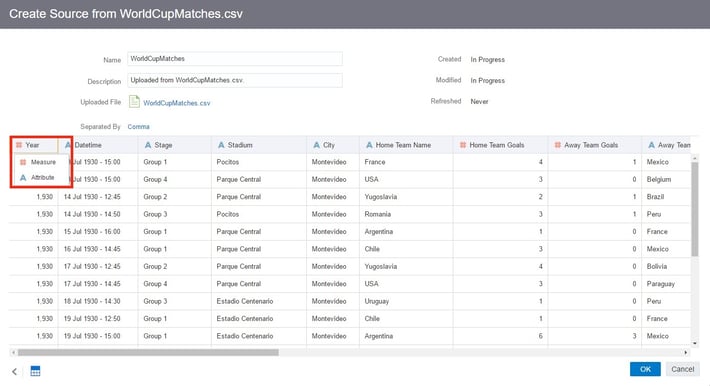Click the attribute icon beside Home Team Name
The image size is (710, 386).
point(369,145)
